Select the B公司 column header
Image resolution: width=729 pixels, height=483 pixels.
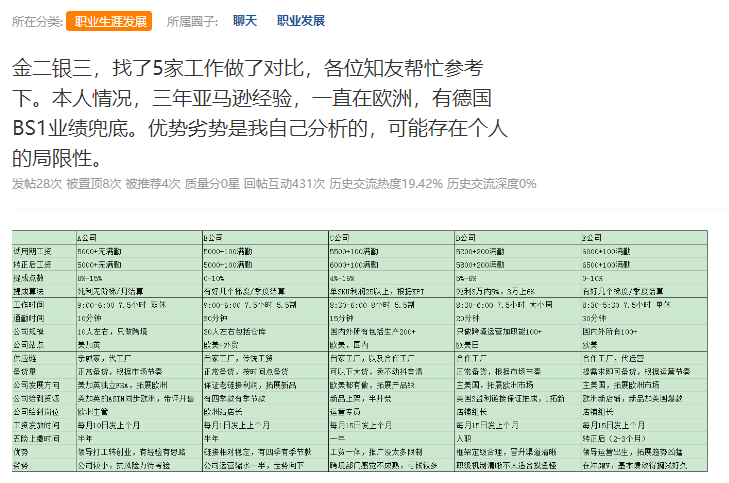pos(213,238)
